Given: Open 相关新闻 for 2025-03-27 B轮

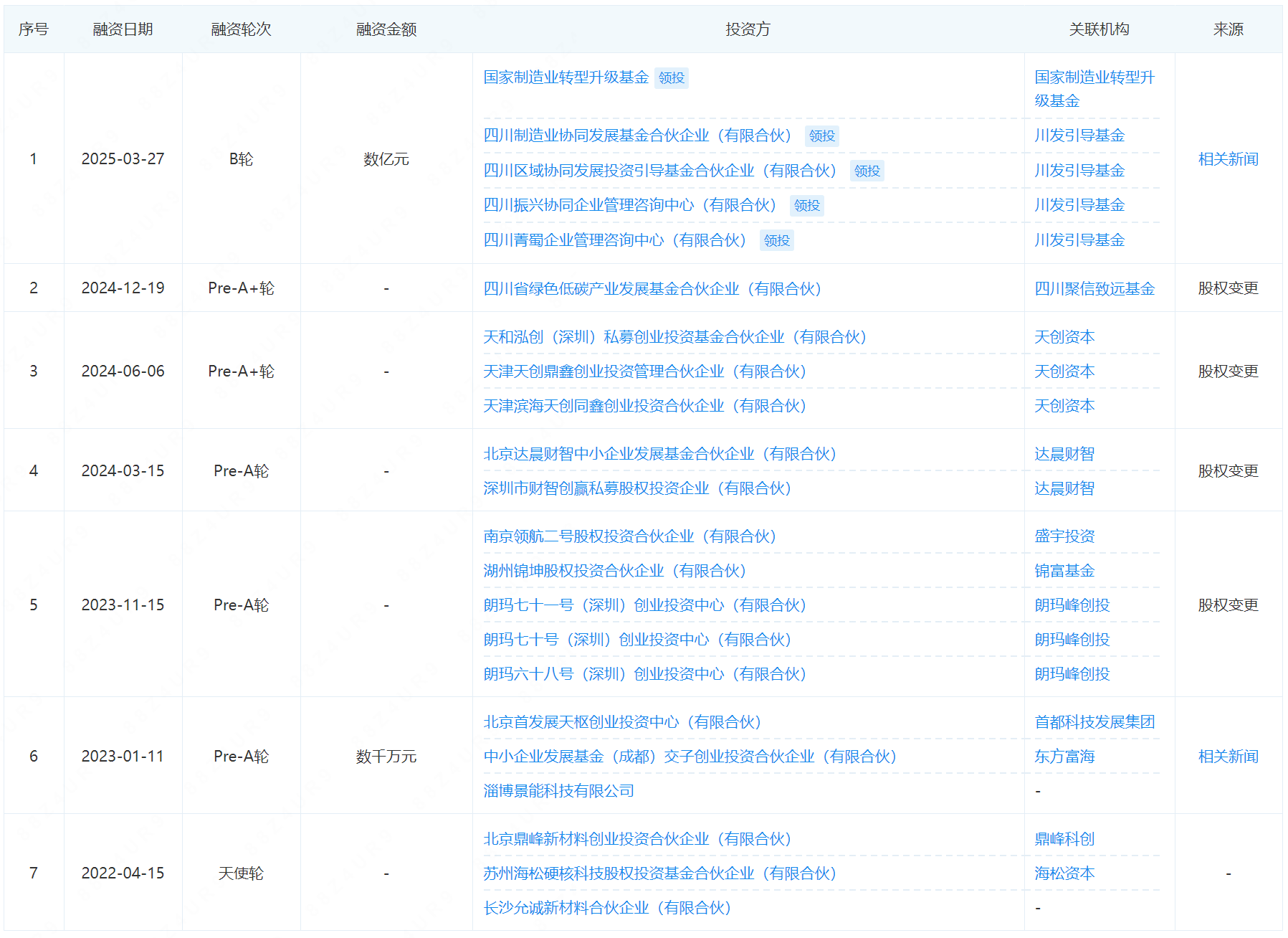Looking at the screenshot, I should [x=1229, y=159].
